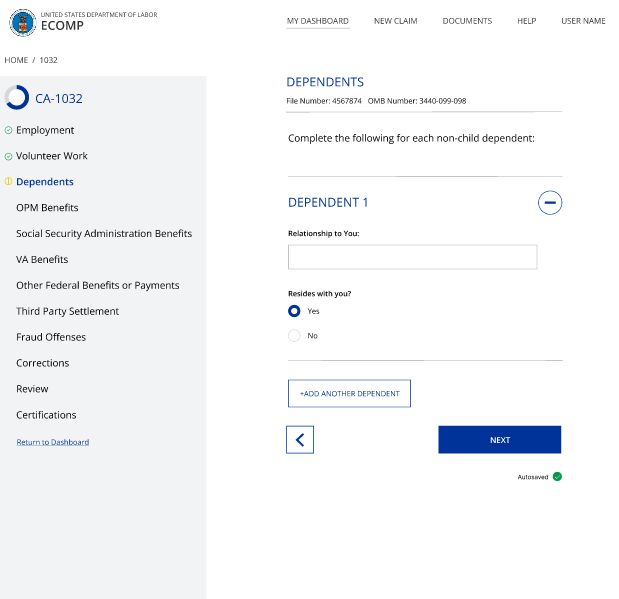Click the ECOMP header title text
The image size is (619, 599).
[62, 26]
